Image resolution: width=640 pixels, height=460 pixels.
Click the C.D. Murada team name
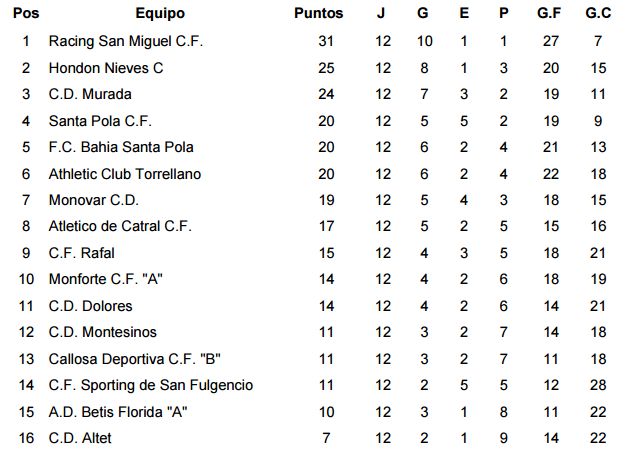[90, 95]
